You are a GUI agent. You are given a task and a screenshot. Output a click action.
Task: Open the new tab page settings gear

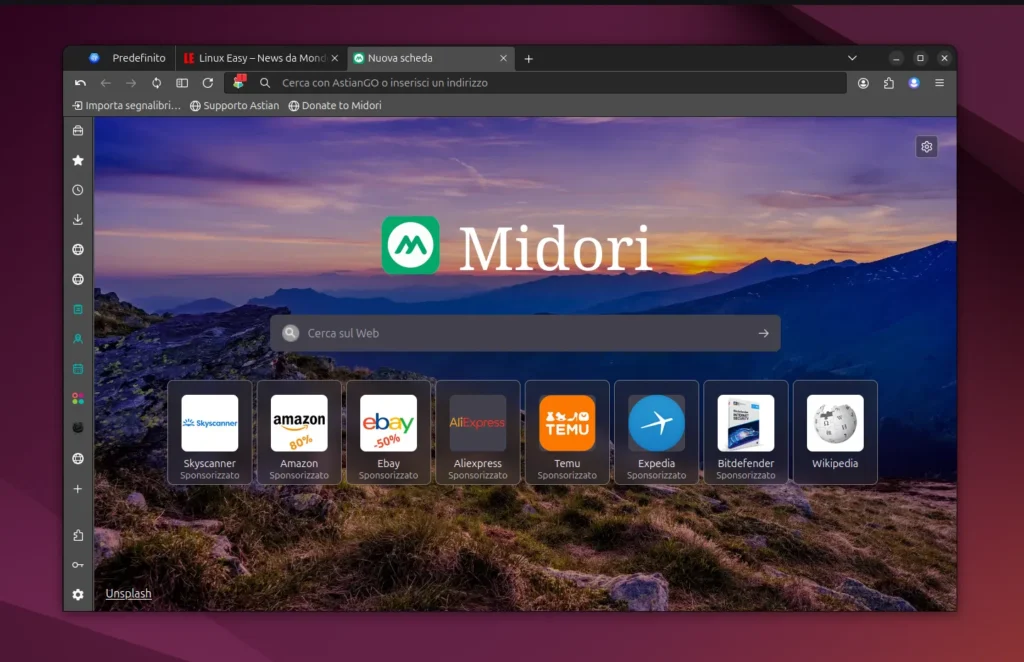click(926, 146)
